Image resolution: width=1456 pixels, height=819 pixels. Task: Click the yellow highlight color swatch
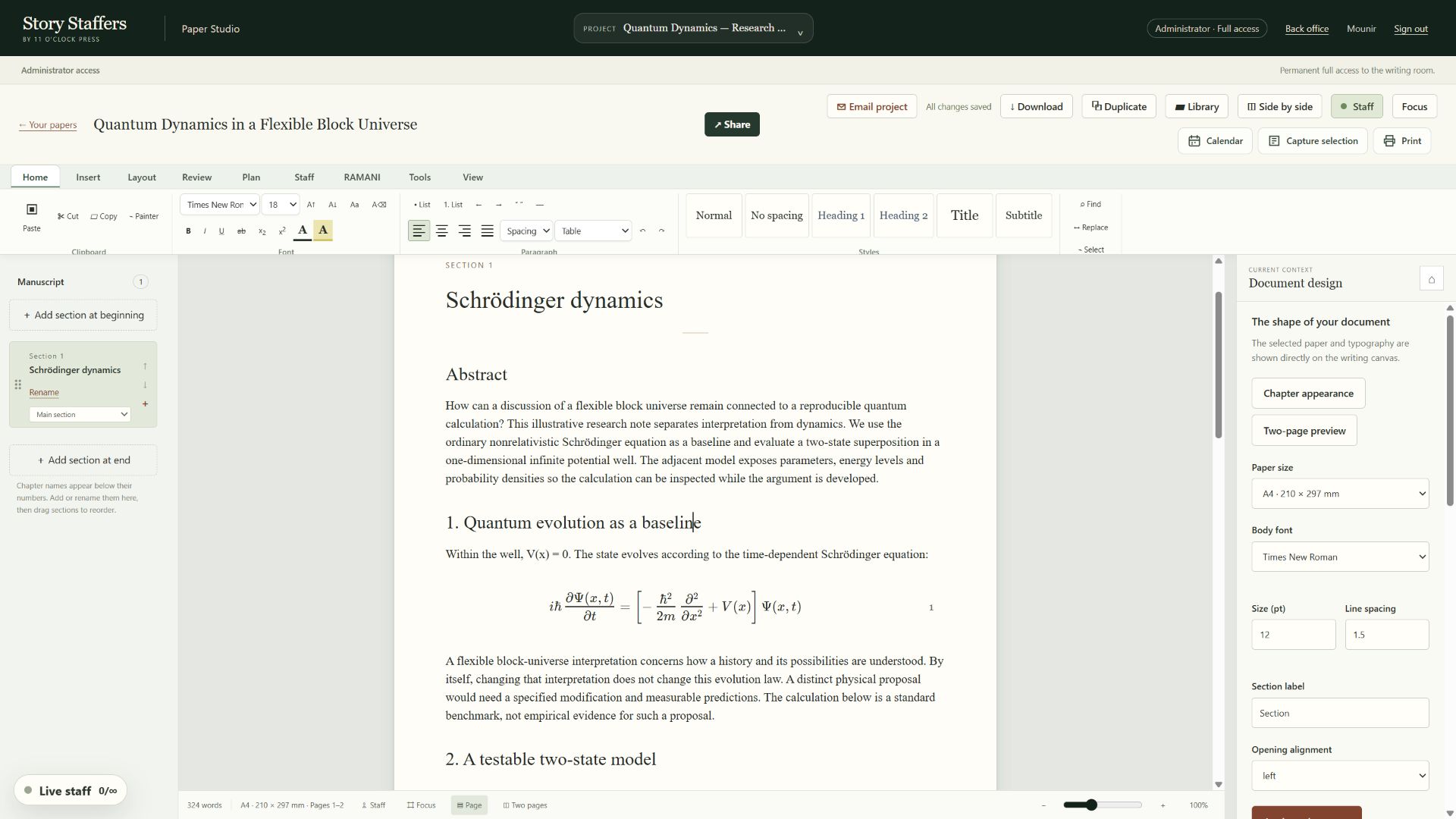click(323, 231)
